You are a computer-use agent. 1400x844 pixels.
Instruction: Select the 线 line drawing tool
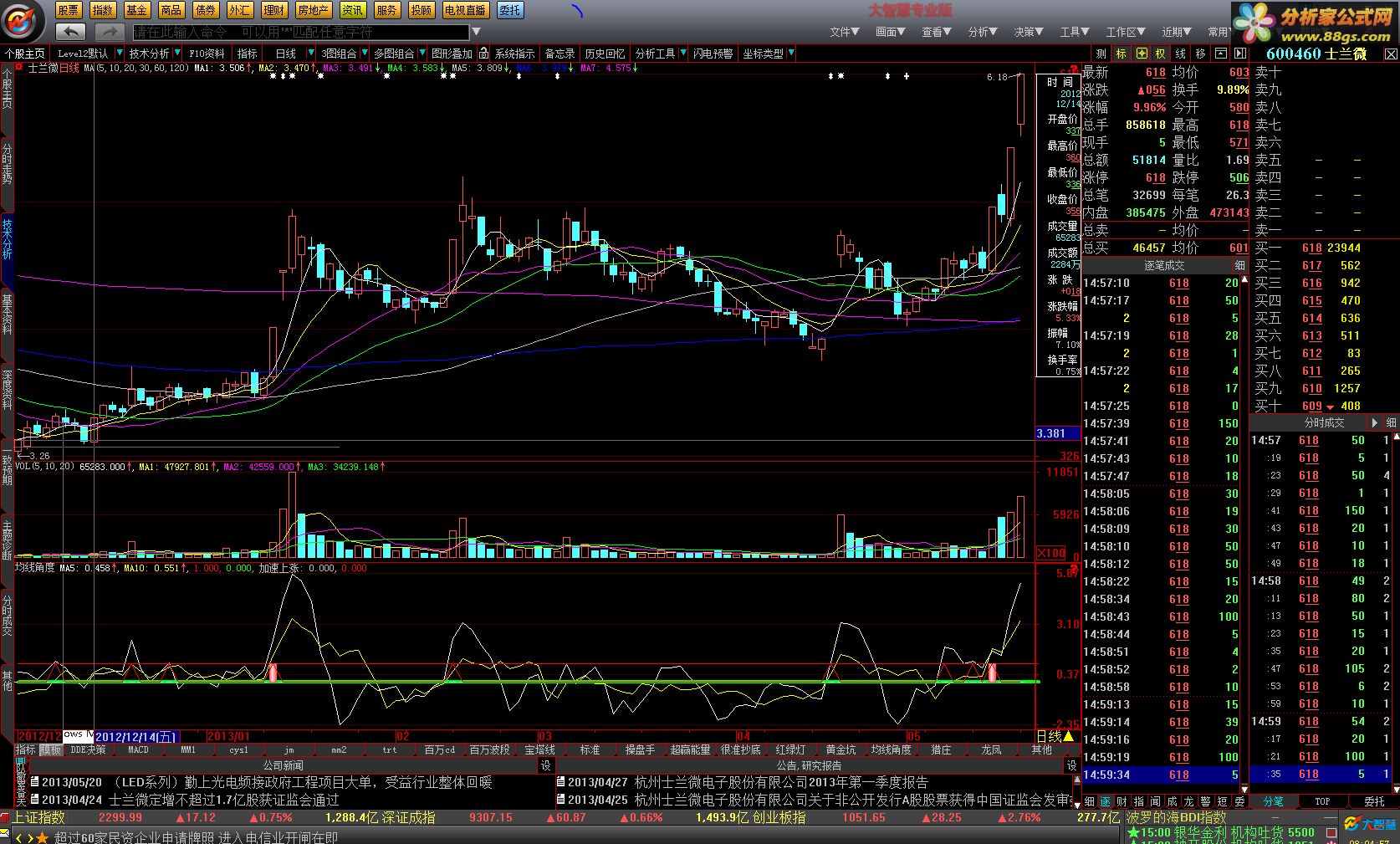[x=1180, y=54]
